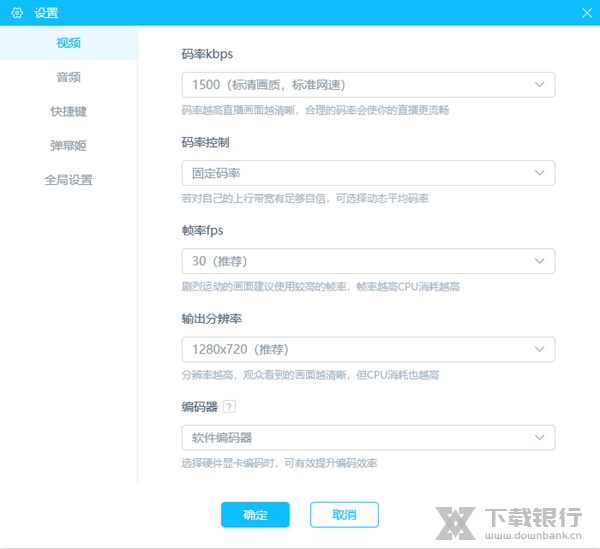
Task: Click the question mark help icon beside 编码器
Action: pos(229,407)
